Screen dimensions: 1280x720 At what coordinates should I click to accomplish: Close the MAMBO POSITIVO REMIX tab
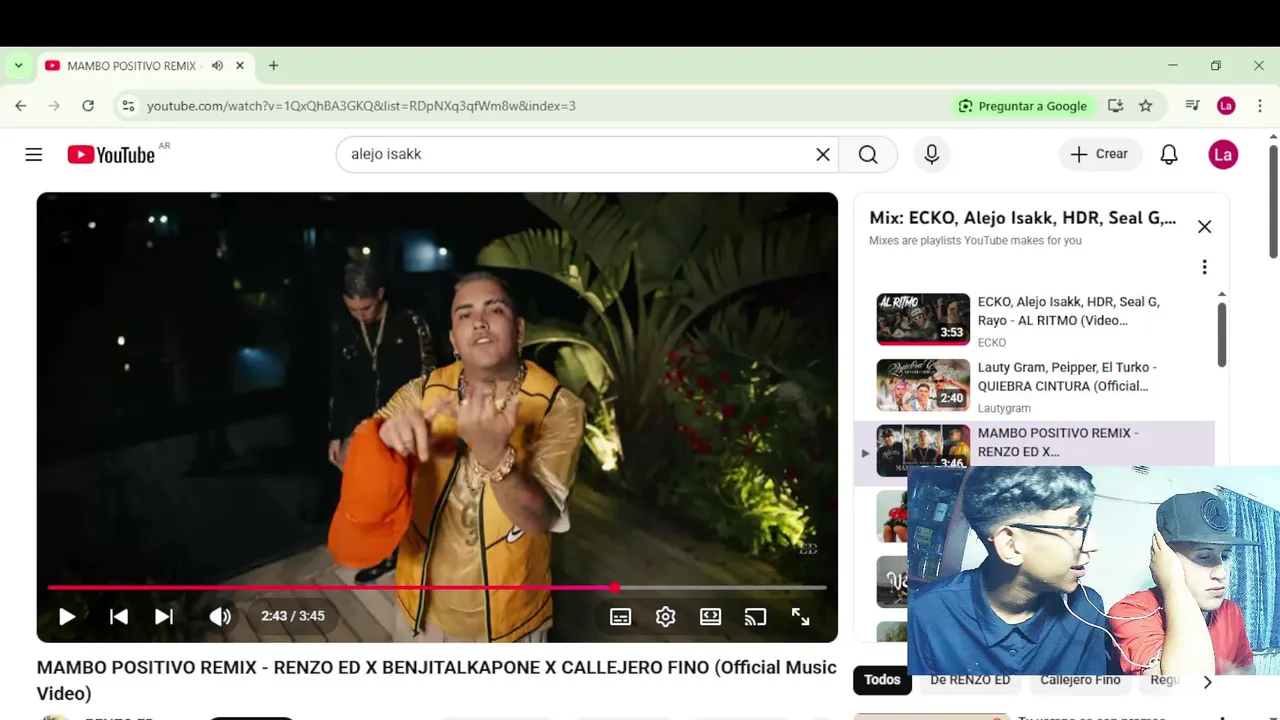[240, 66]
